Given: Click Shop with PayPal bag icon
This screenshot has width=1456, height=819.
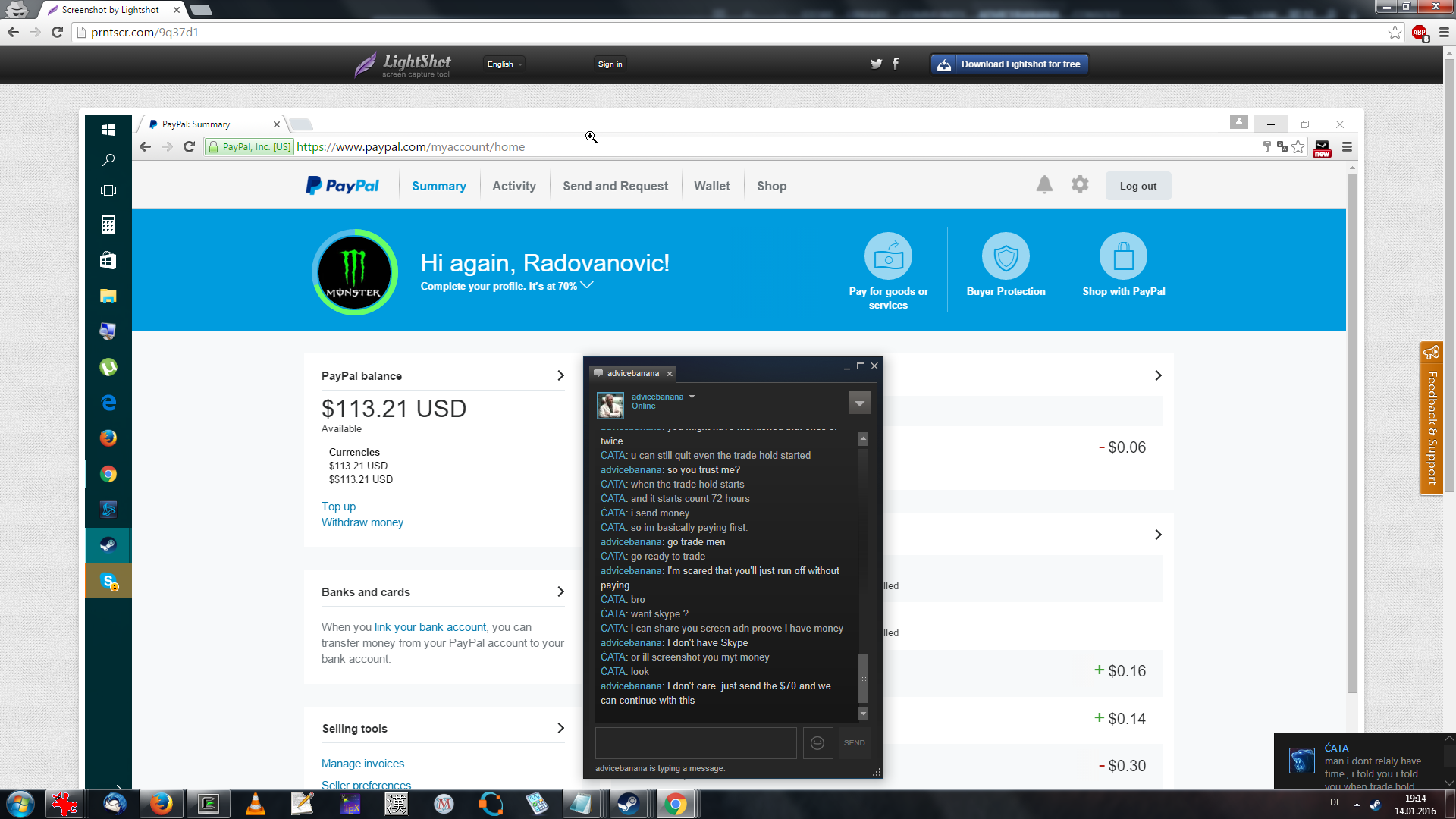Looking at the screenshot, I should click(x=1123, y=256).
